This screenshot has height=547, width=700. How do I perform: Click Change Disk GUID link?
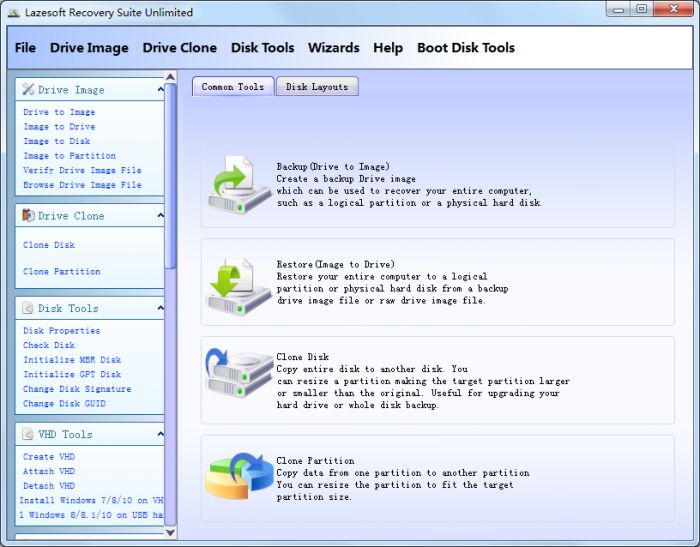pyautogui.click(x=64, y=404)
